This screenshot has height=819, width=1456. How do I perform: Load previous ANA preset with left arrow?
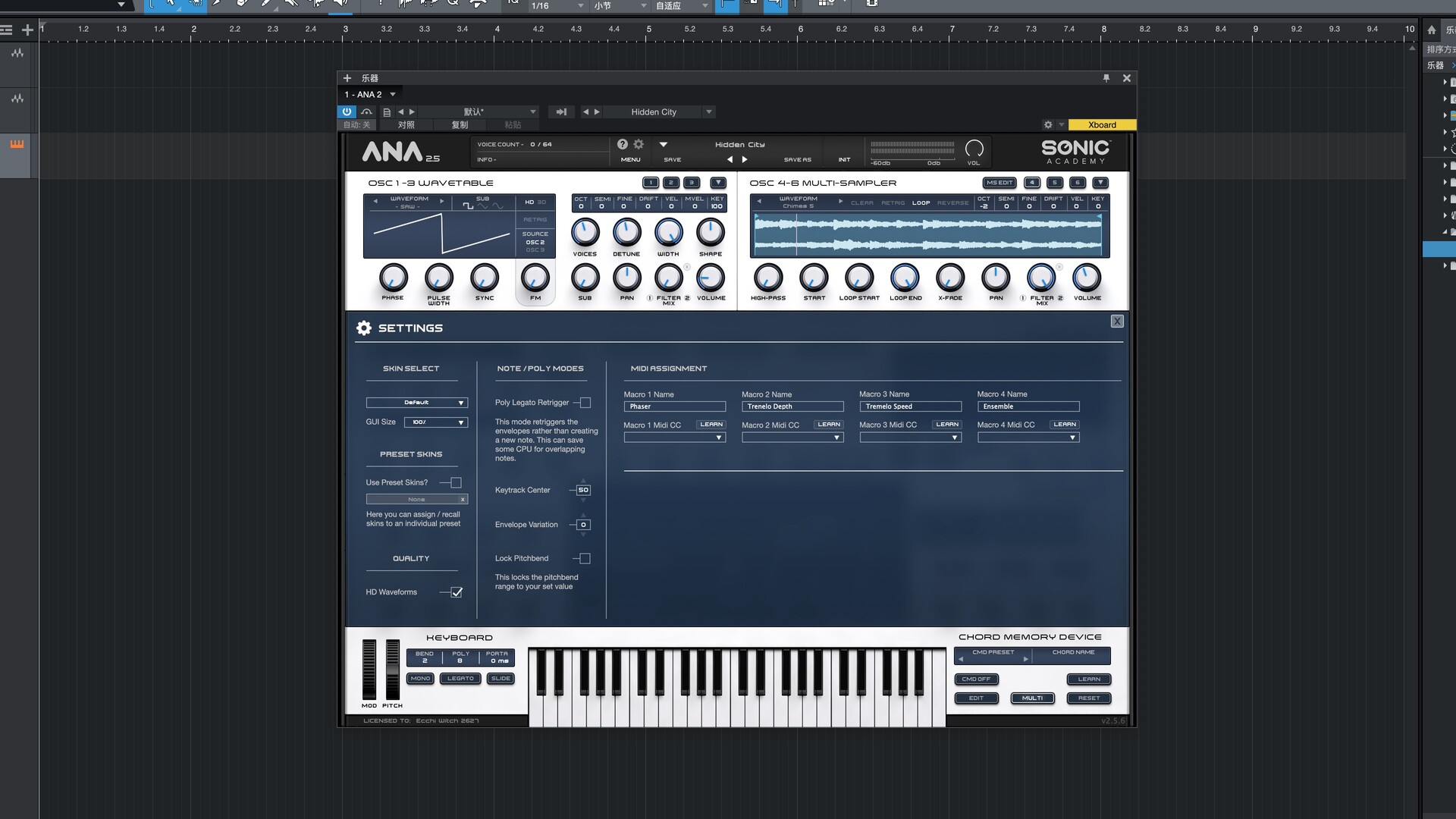pos(730,159)
